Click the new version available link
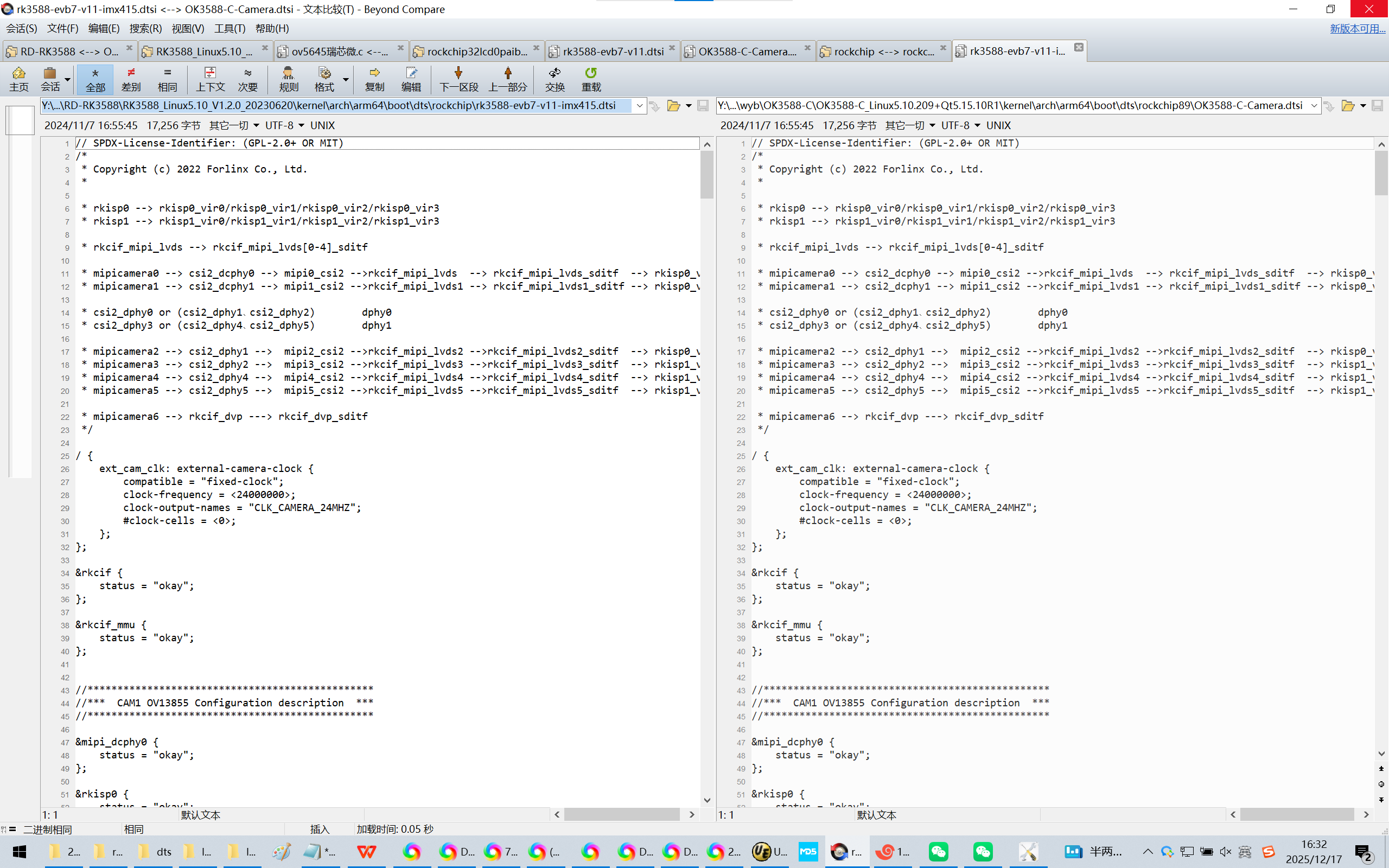Viewport: 1389px width, 868px height. click(x=1357, y=28)
